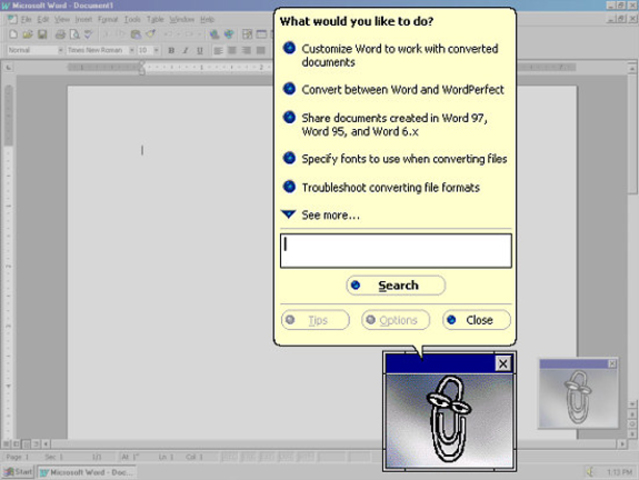
Task: Click the vertical scrollbar up arrow
Action: coord(632,66)
